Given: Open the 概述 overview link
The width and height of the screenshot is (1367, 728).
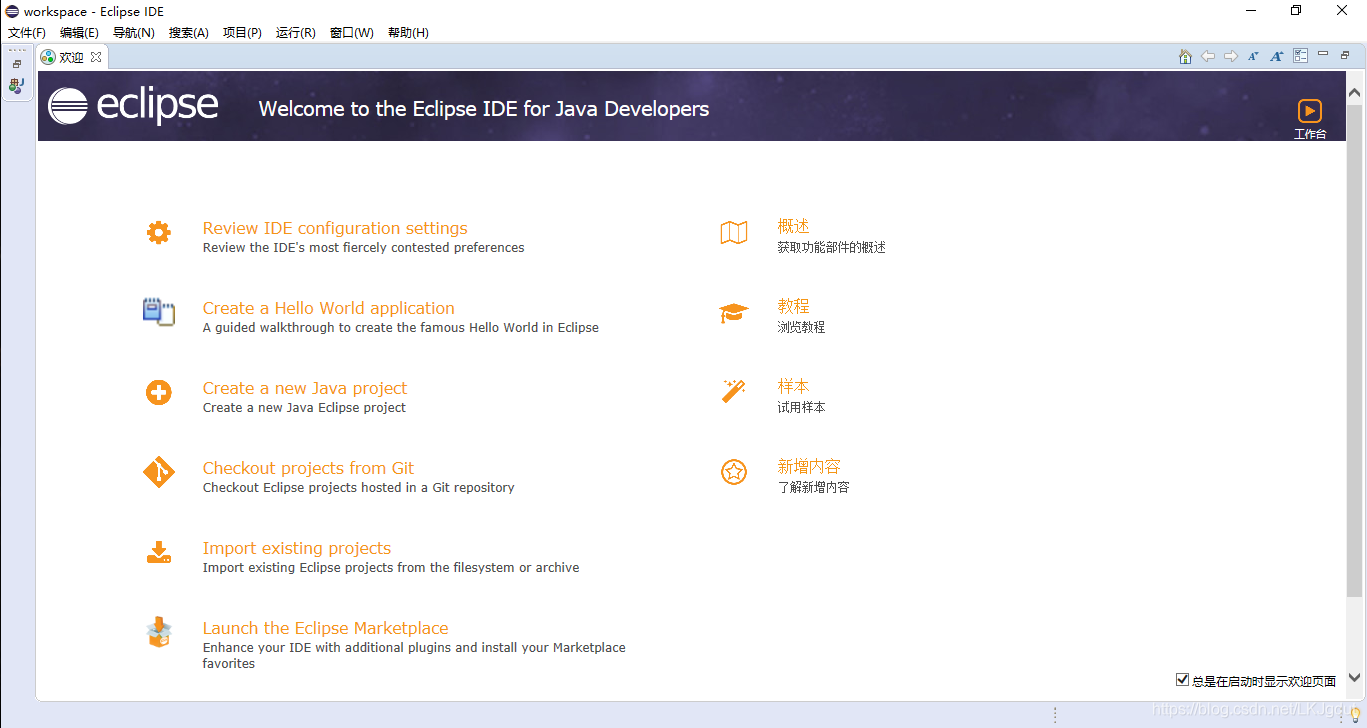Looking at the screenshot, I should (794, 227).
